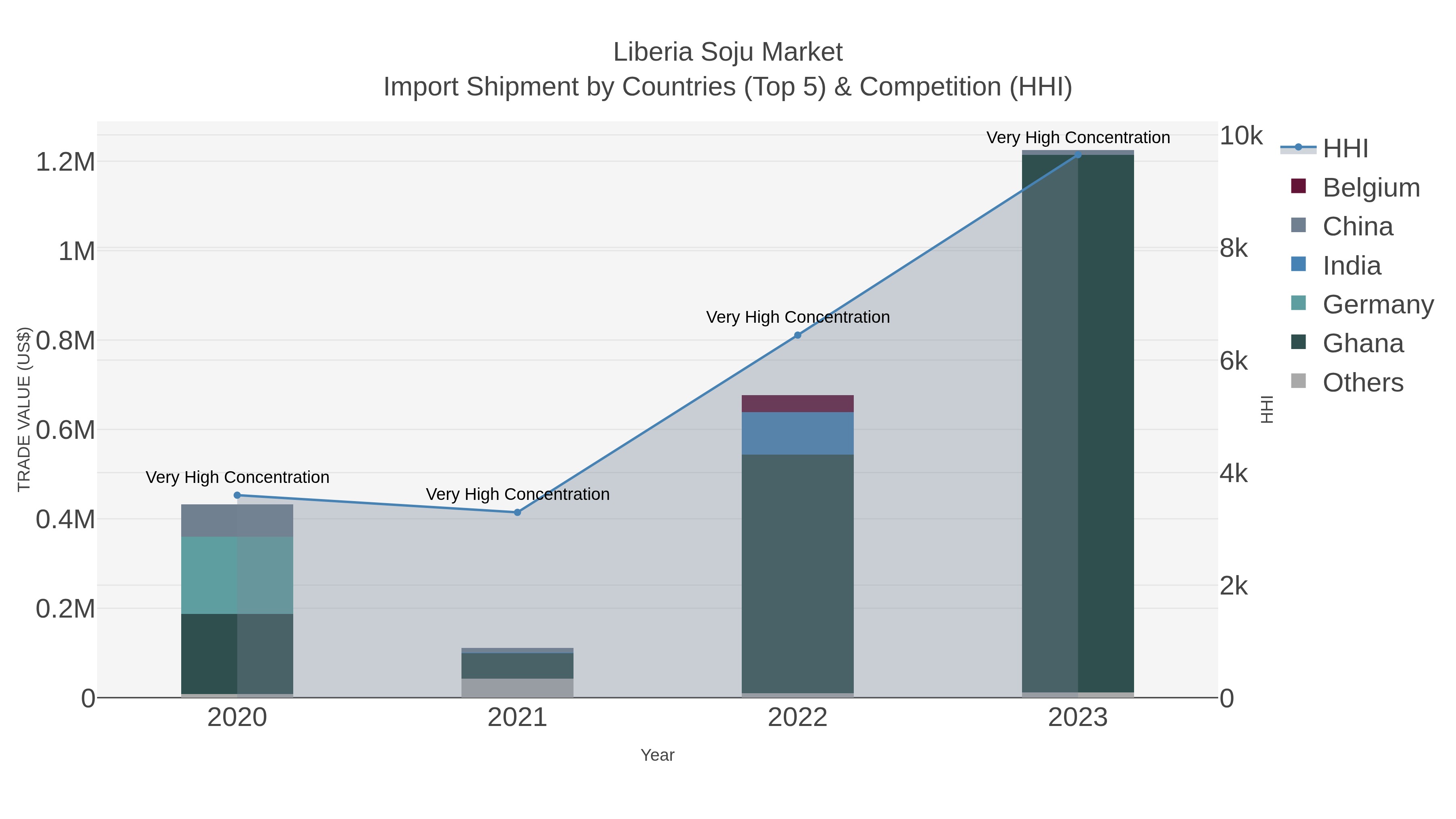The image size is (1456, 819).
Task: Click the 2023 x-axis year label
Action: pos(1078,718)
